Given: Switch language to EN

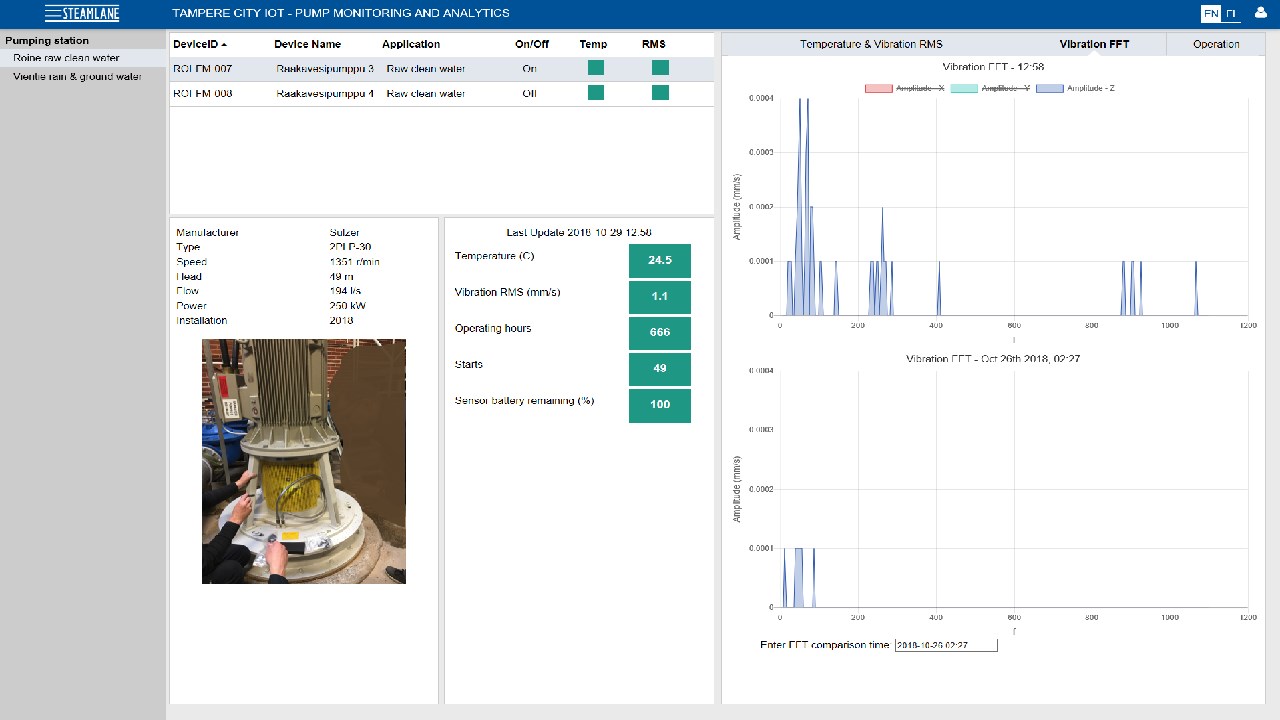Looking at the screenshot, I should pyautogui.click(x=1210, y=13).
